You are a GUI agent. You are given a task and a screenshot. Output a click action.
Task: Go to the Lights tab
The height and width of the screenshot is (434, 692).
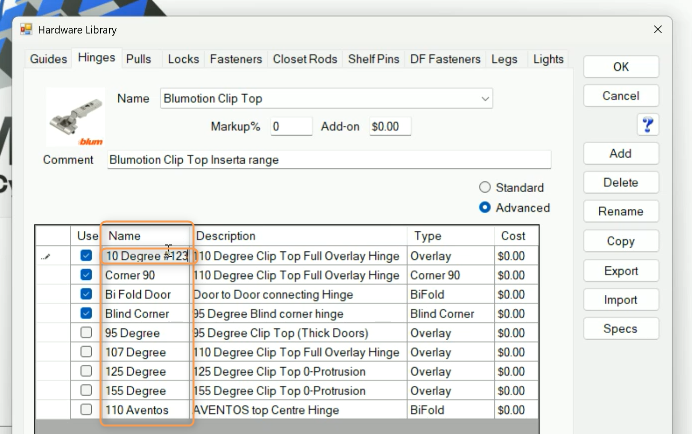coord(548,59)
